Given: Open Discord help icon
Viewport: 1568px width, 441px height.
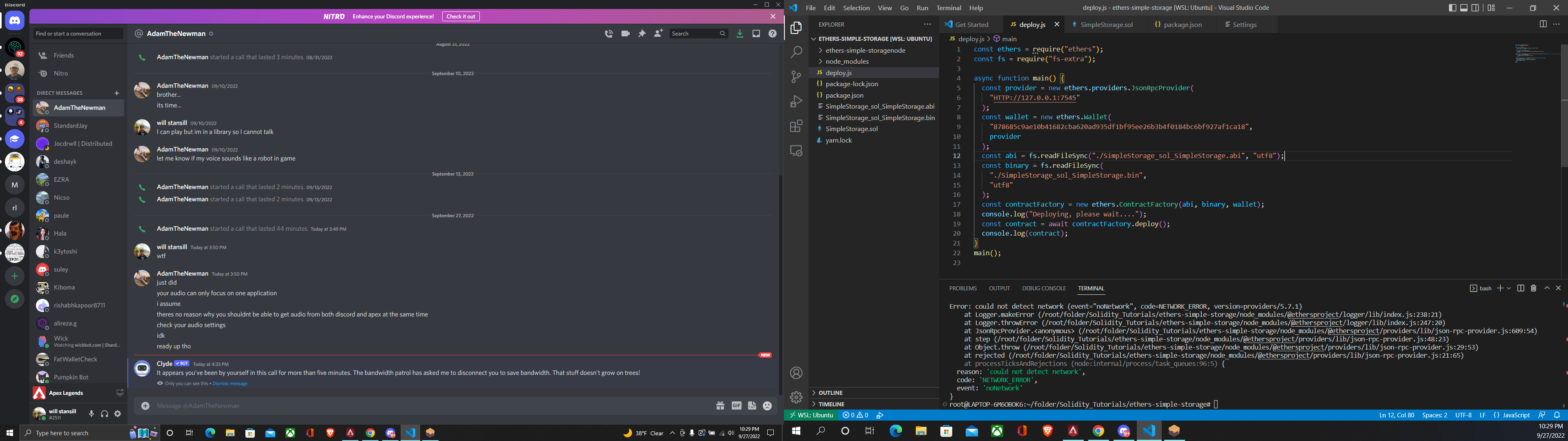Looking at the screenshot, I should [x=773, y=33].
